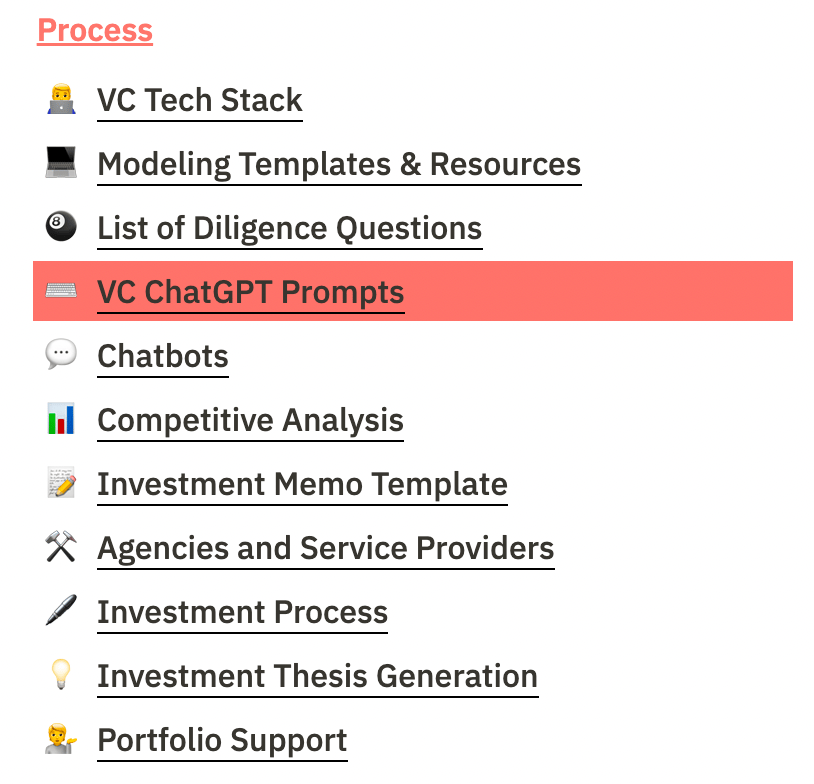Open Agencies and Service Providers link
This screenshot has height=784, width=814.
pos(326,548)
